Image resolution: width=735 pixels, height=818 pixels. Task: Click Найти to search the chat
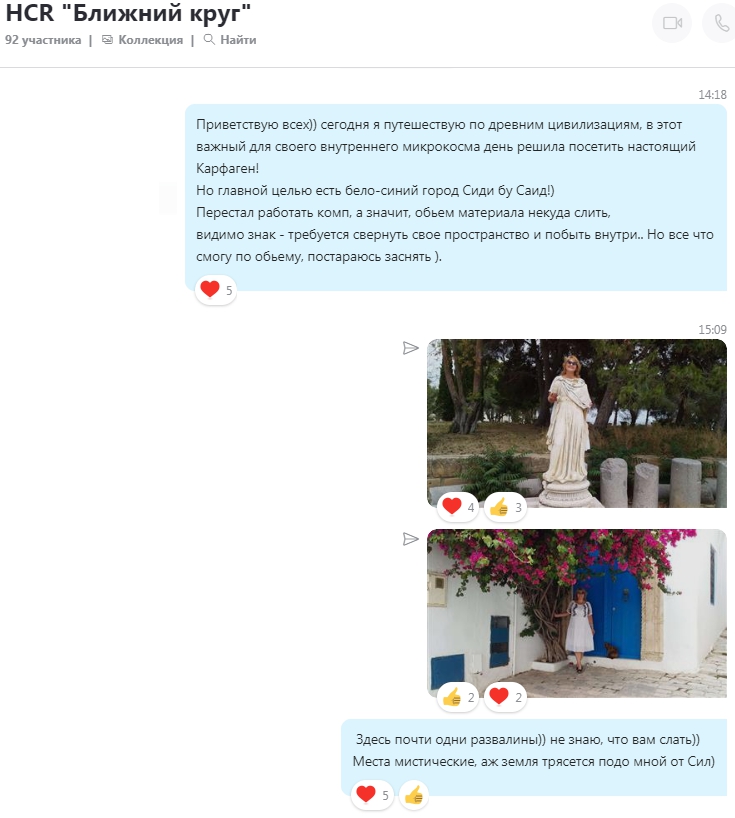(230, 40)
